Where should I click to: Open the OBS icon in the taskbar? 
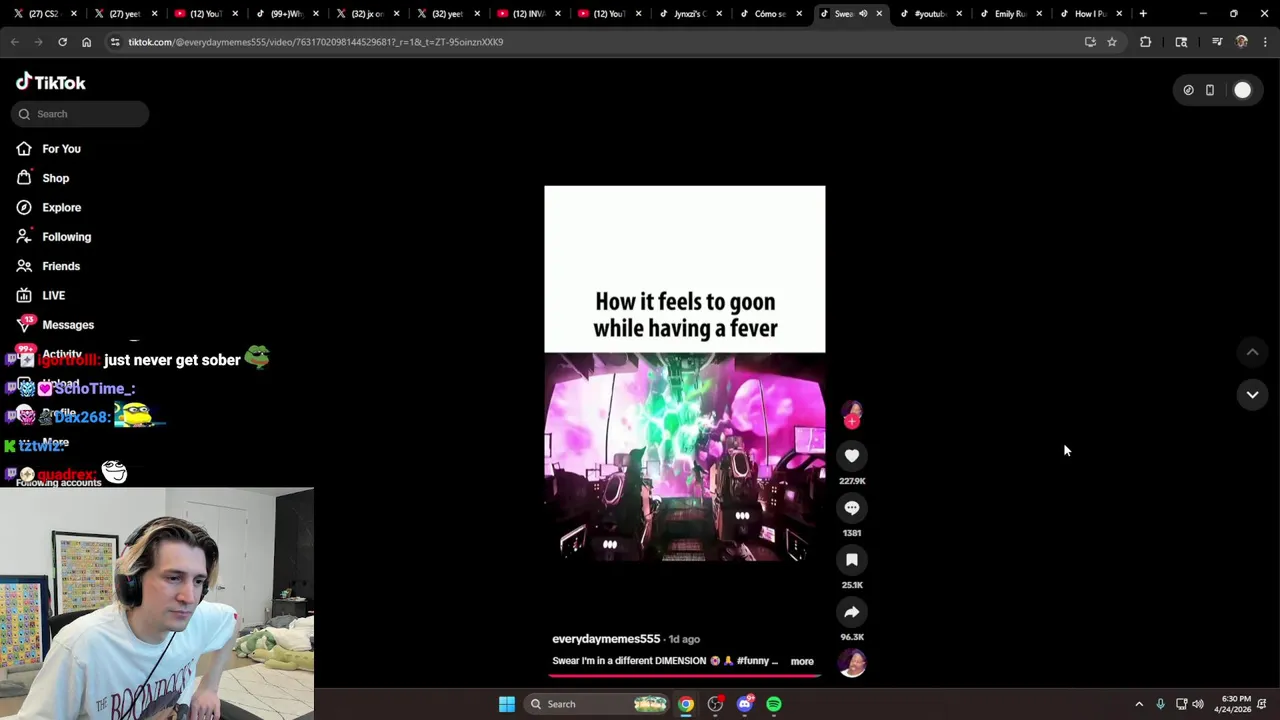[715, 704]
